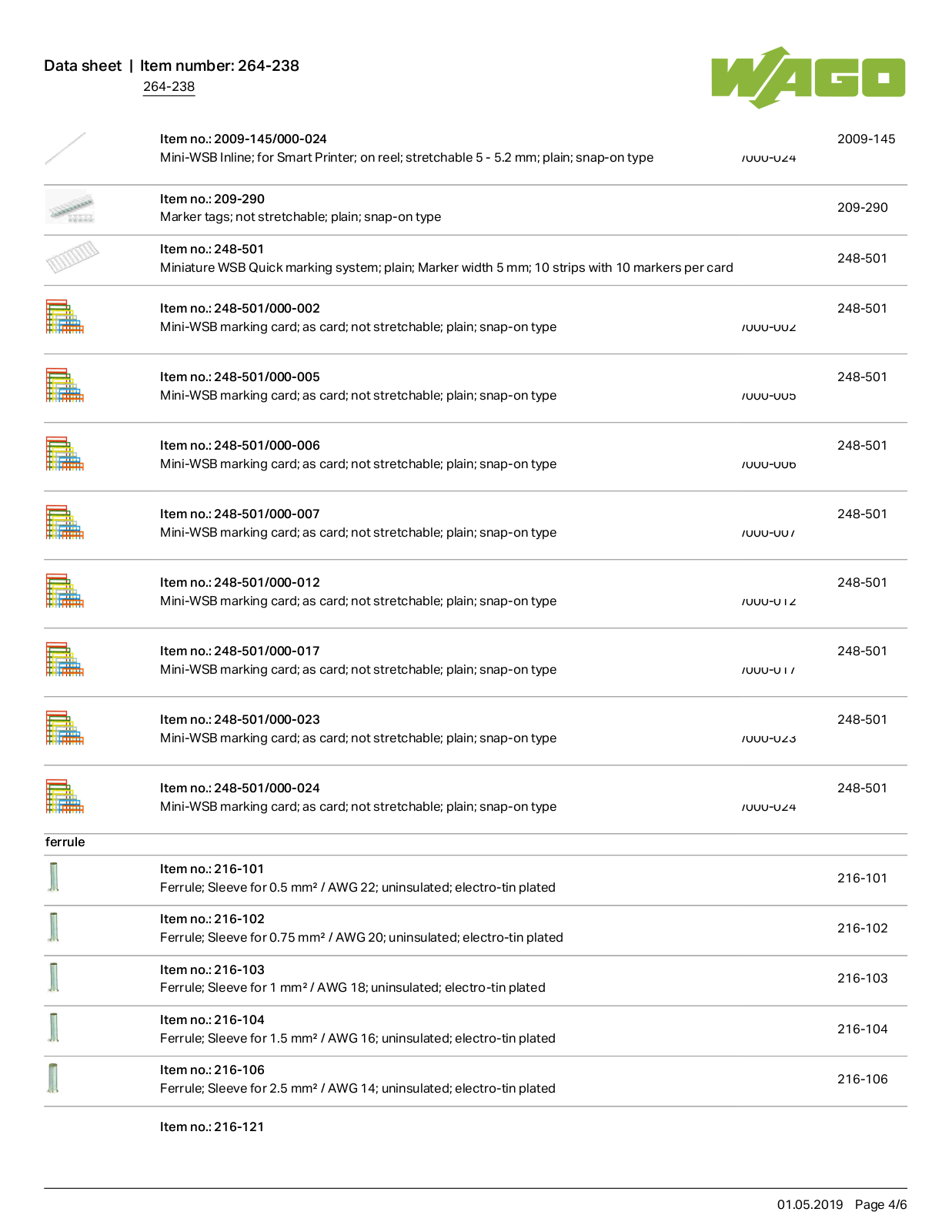Click ferrule image for item 216-106

(x=53, y=1078)
